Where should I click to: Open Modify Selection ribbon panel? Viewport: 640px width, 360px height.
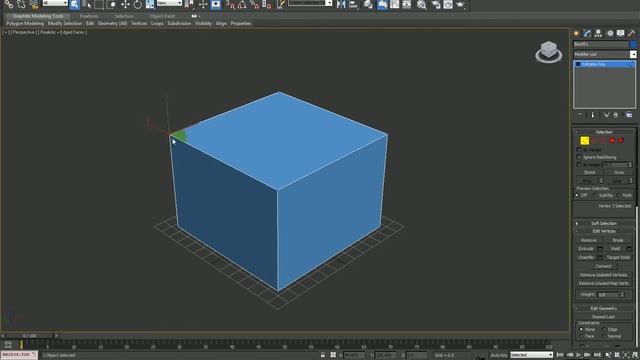click(64, 24)
